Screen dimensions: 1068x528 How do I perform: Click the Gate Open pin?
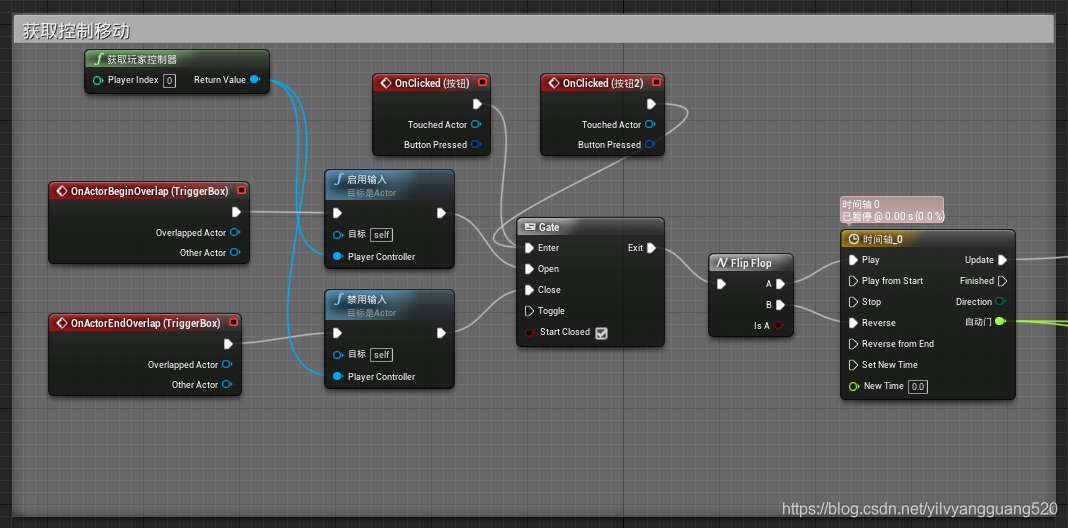tap(530, 269)
